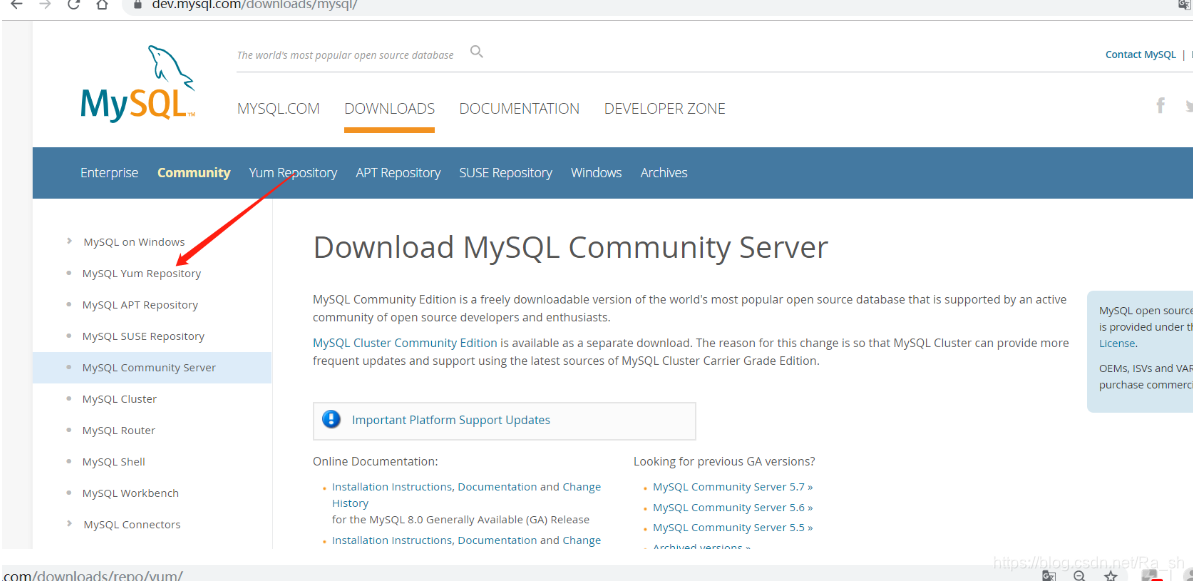Click the Online Documentation: label
1193x581 pixels.
click(375, 462)
